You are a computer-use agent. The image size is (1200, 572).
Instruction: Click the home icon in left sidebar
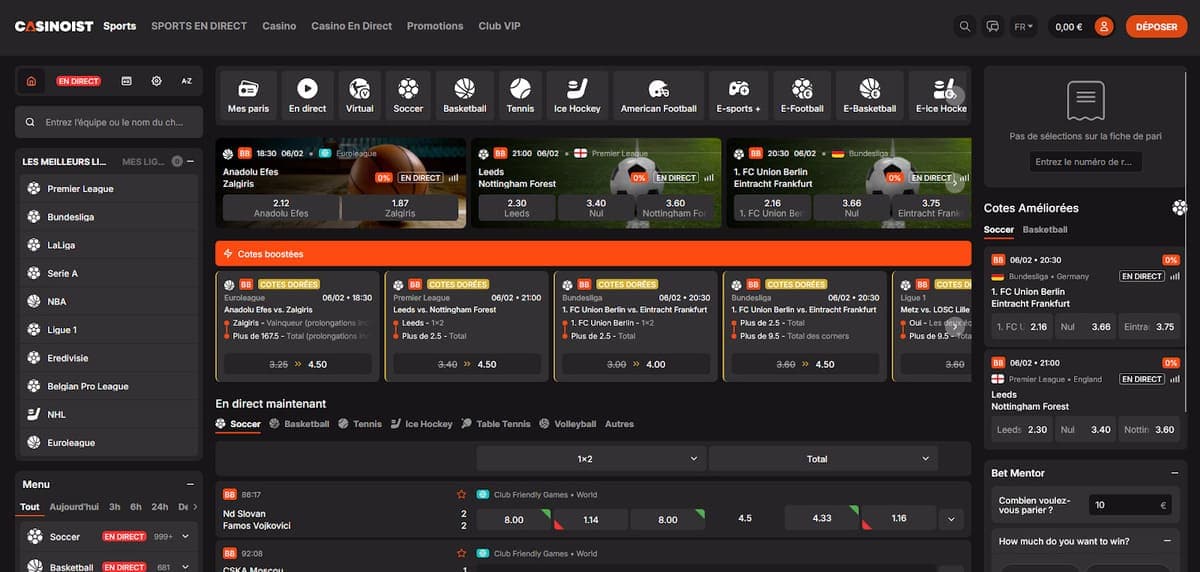[31, 81]
